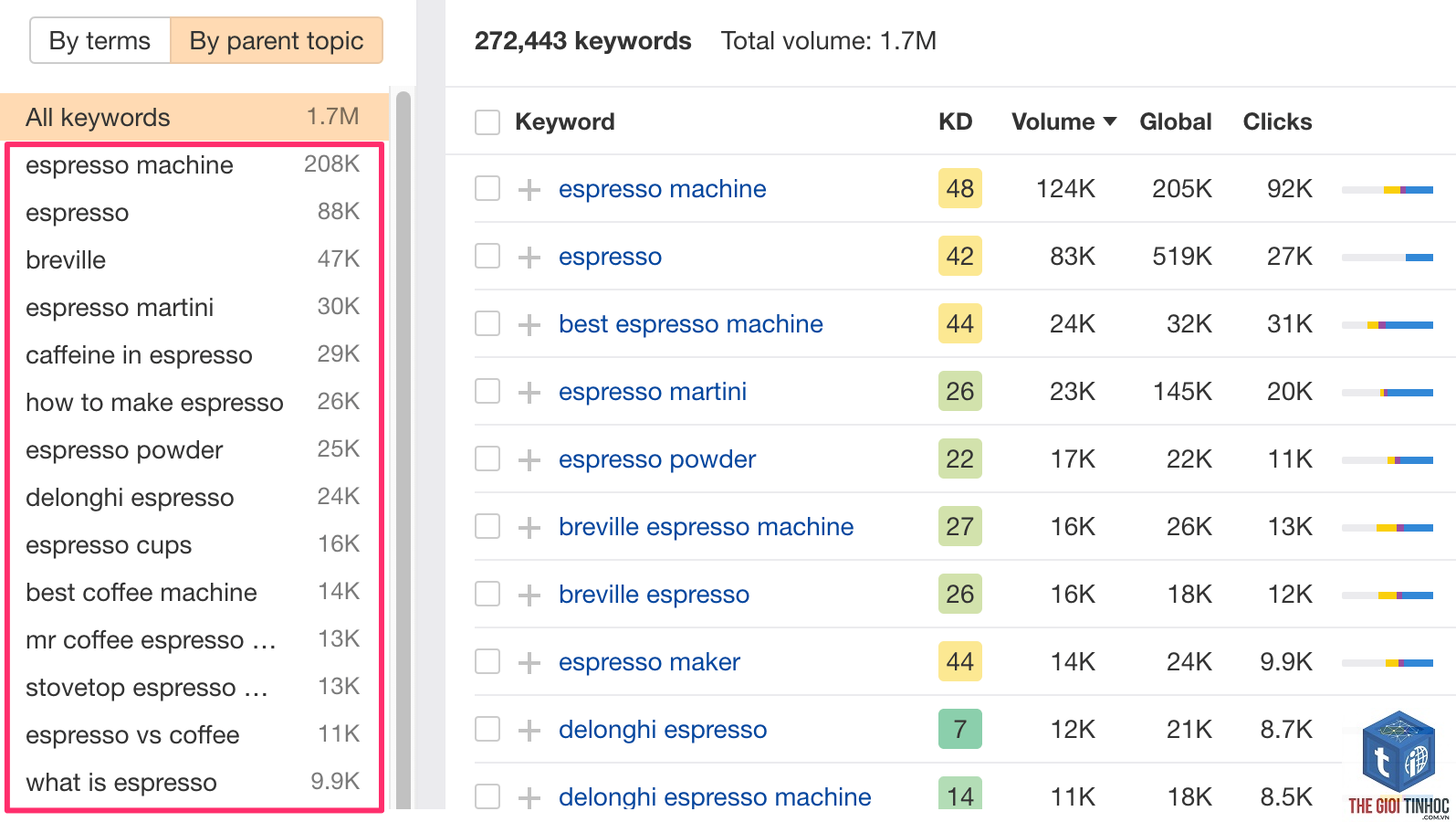Open breville espresso machine link
The height and width of the screenshot is (822, 1456).
coord(707,527)
